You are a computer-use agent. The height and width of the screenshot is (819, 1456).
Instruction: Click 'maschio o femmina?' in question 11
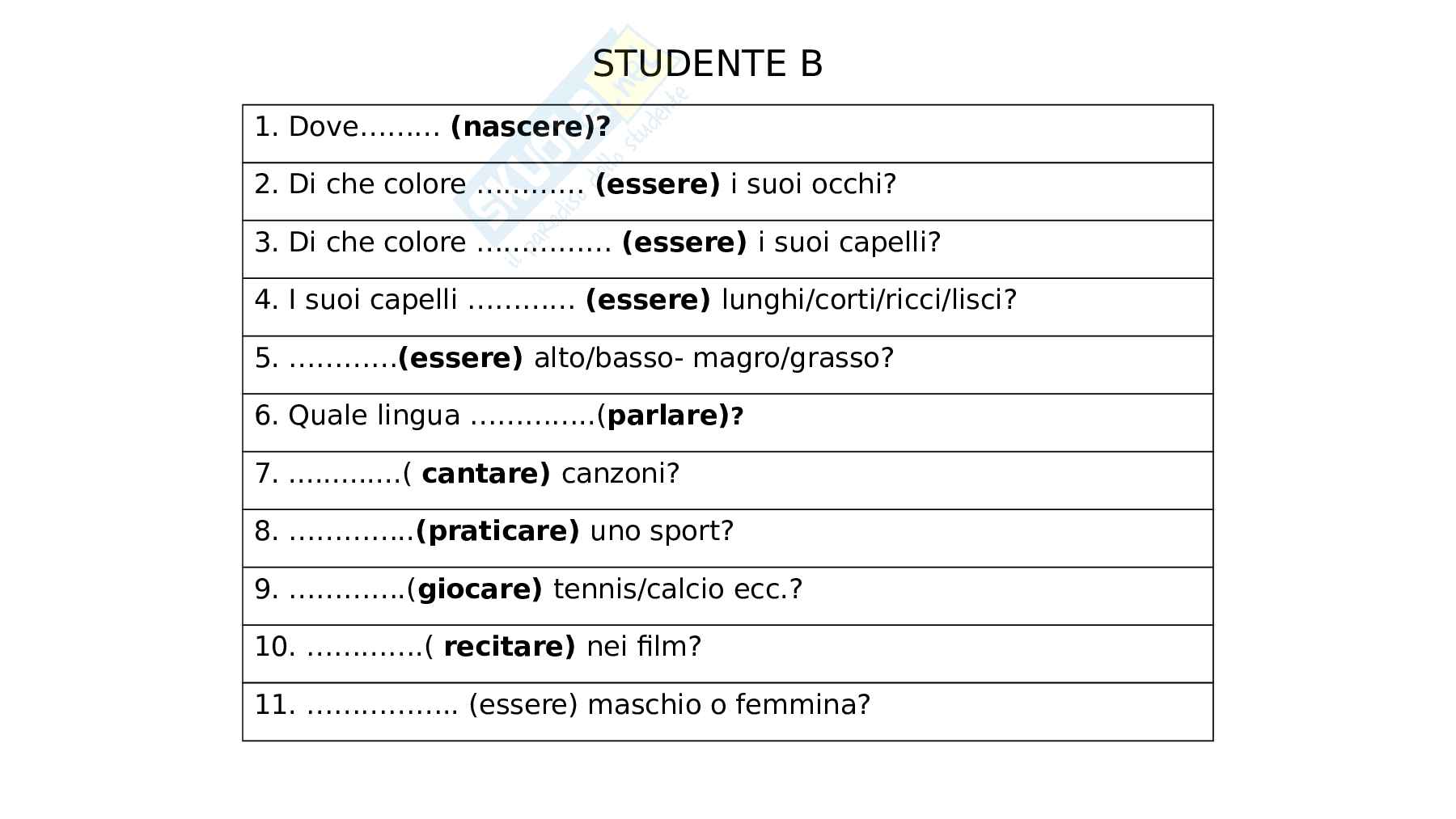(729, 705)
